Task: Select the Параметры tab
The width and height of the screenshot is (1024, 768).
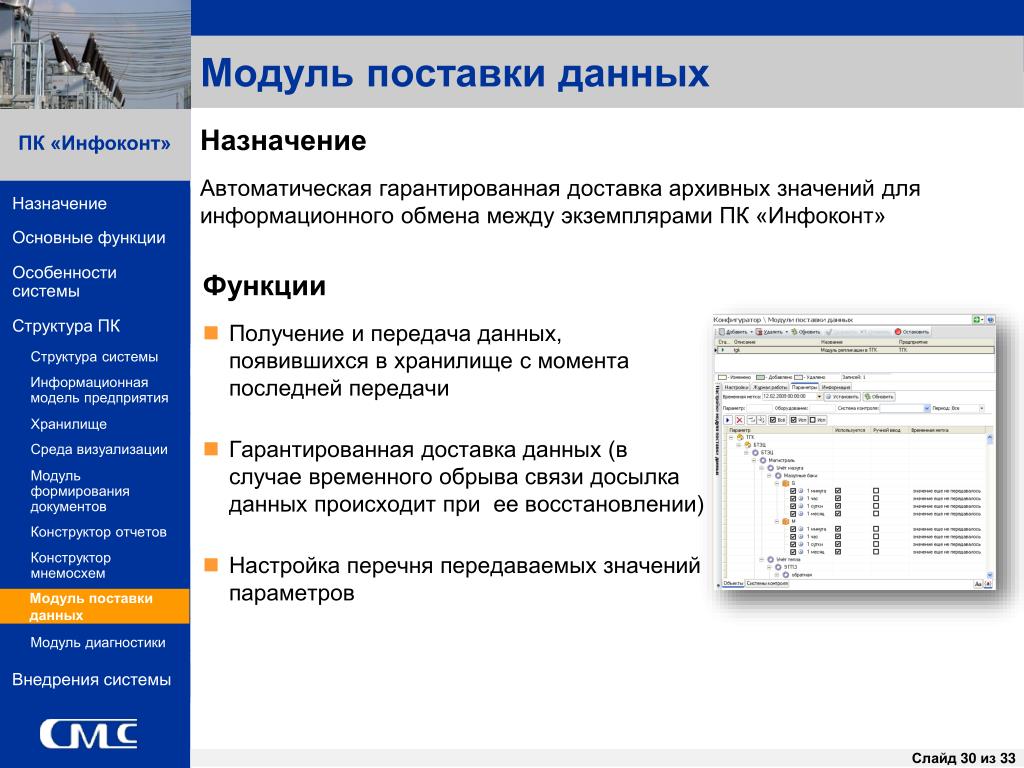Action: [x=805, y=387]
